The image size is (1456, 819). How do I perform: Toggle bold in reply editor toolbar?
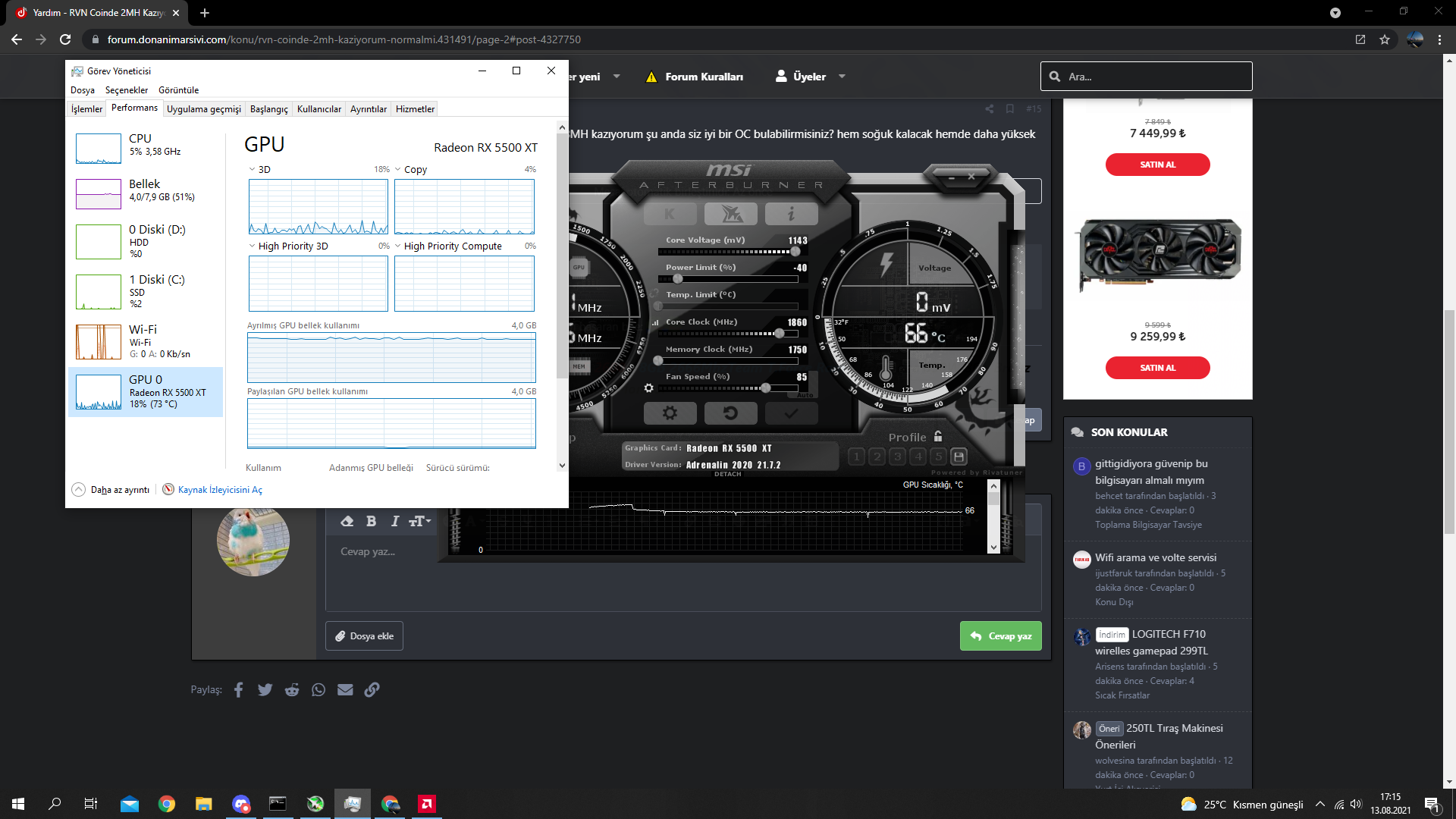coord(371,521)
